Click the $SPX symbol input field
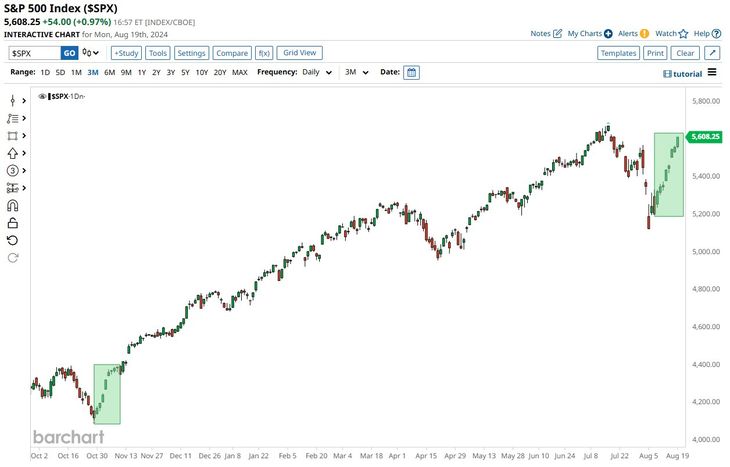This screenshot has width=730, height=467. point(33,53)
